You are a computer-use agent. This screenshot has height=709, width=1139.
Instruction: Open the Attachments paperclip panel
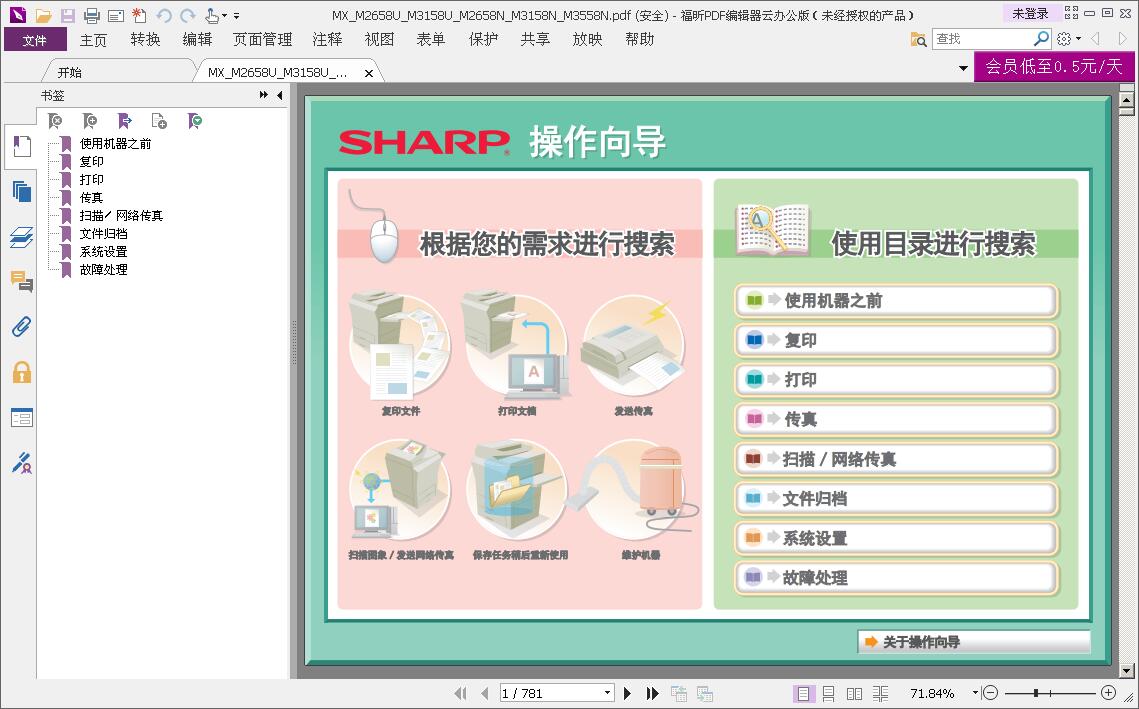[22, 327]
